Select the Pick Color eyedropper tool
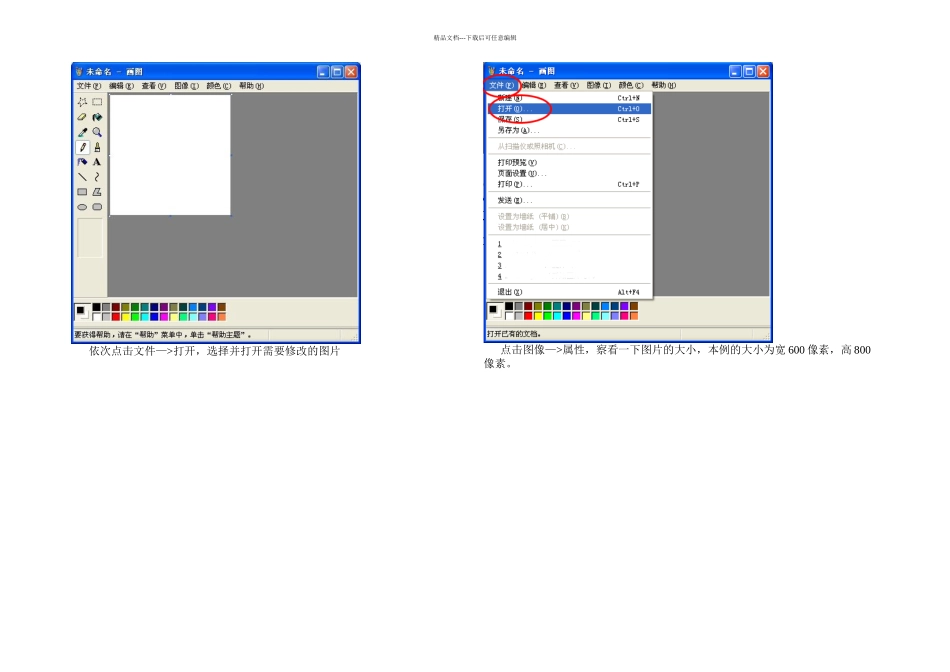 click(x=82, y=132)
